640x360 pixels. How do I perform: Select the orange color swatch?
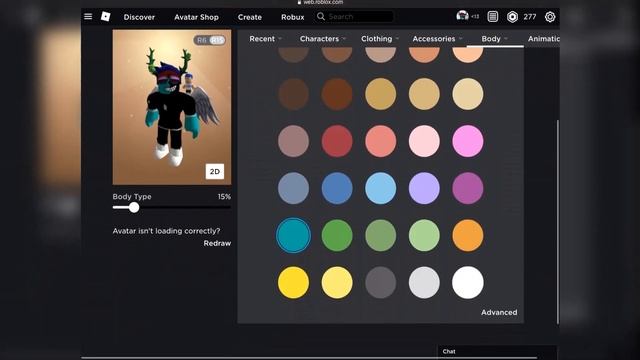click(468, 236)
